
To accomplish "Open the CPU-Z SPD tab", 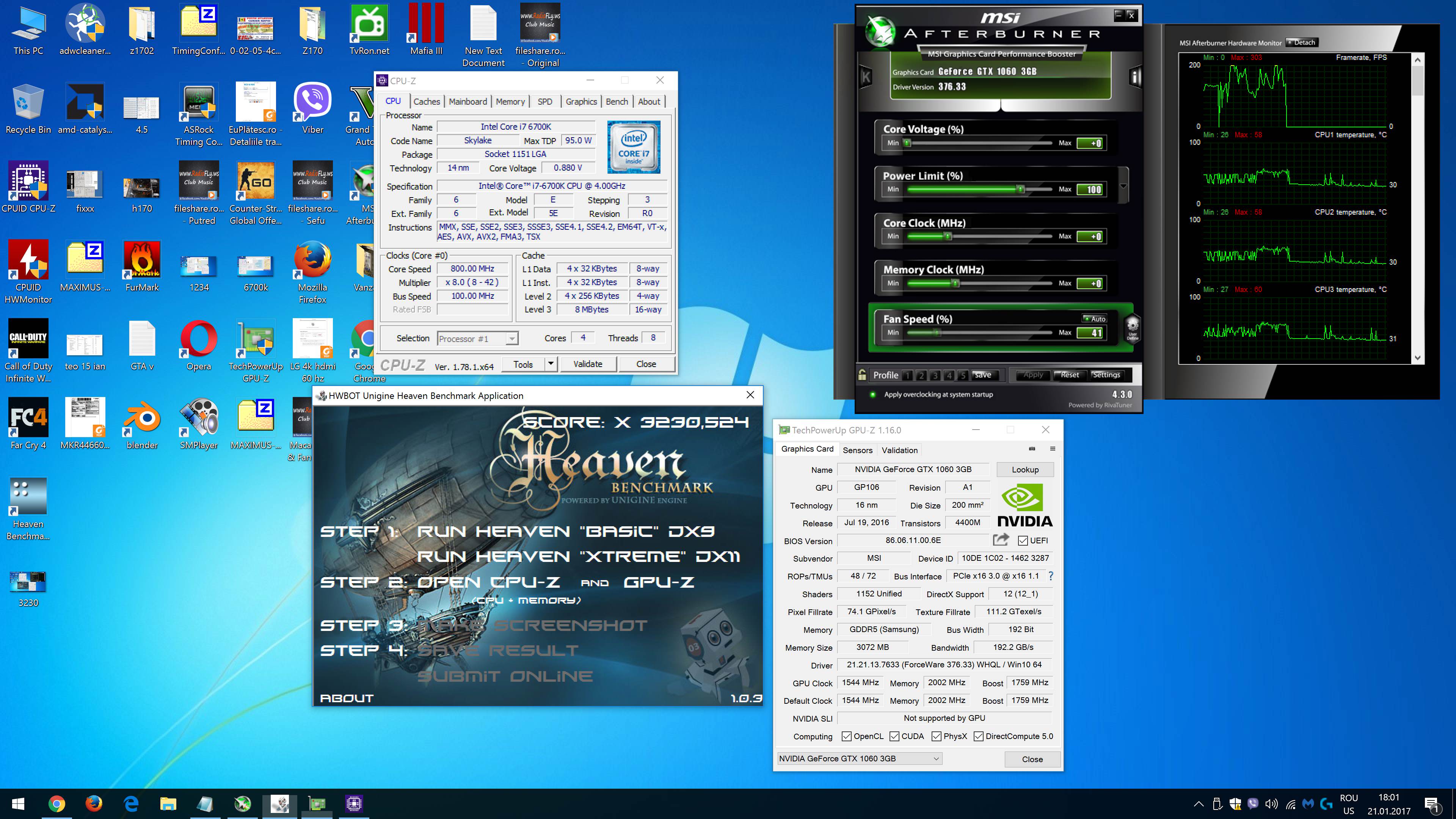I will tap(545, 102).
